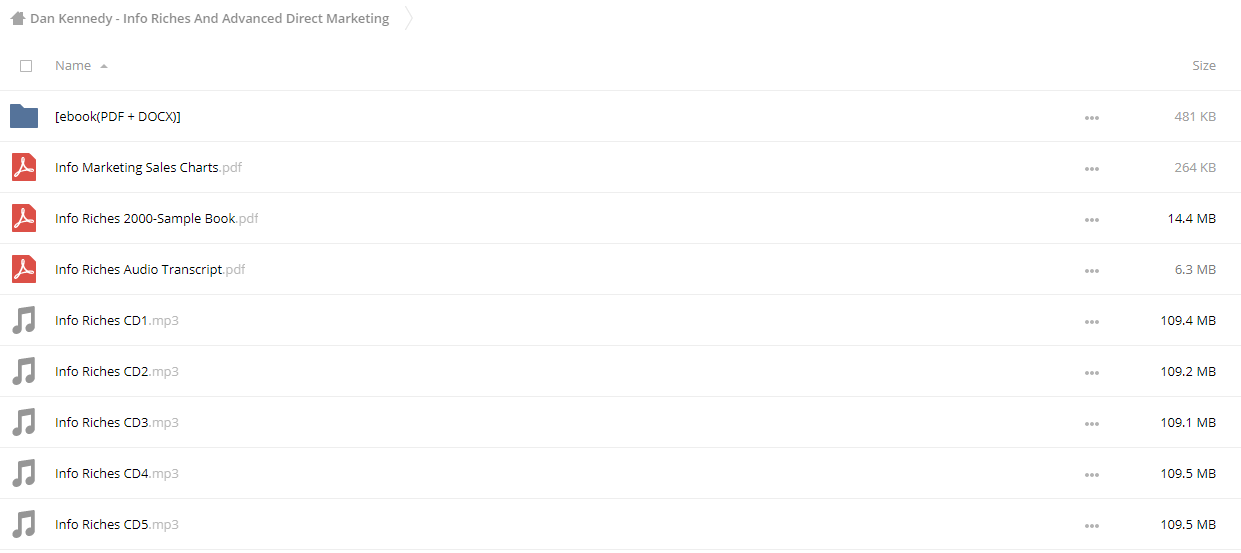This screenshot has width=1241, height=553.
Task: Click music note icon for Info Riches CD1
Action: [x=24, y=320]
